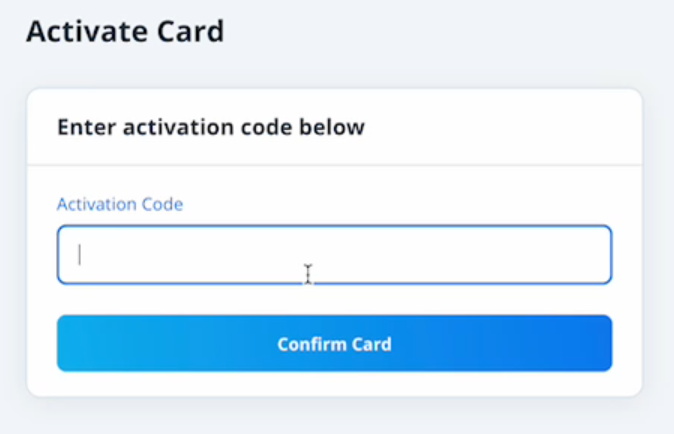Click the Enter activation code below header

[x=211, y=127]
